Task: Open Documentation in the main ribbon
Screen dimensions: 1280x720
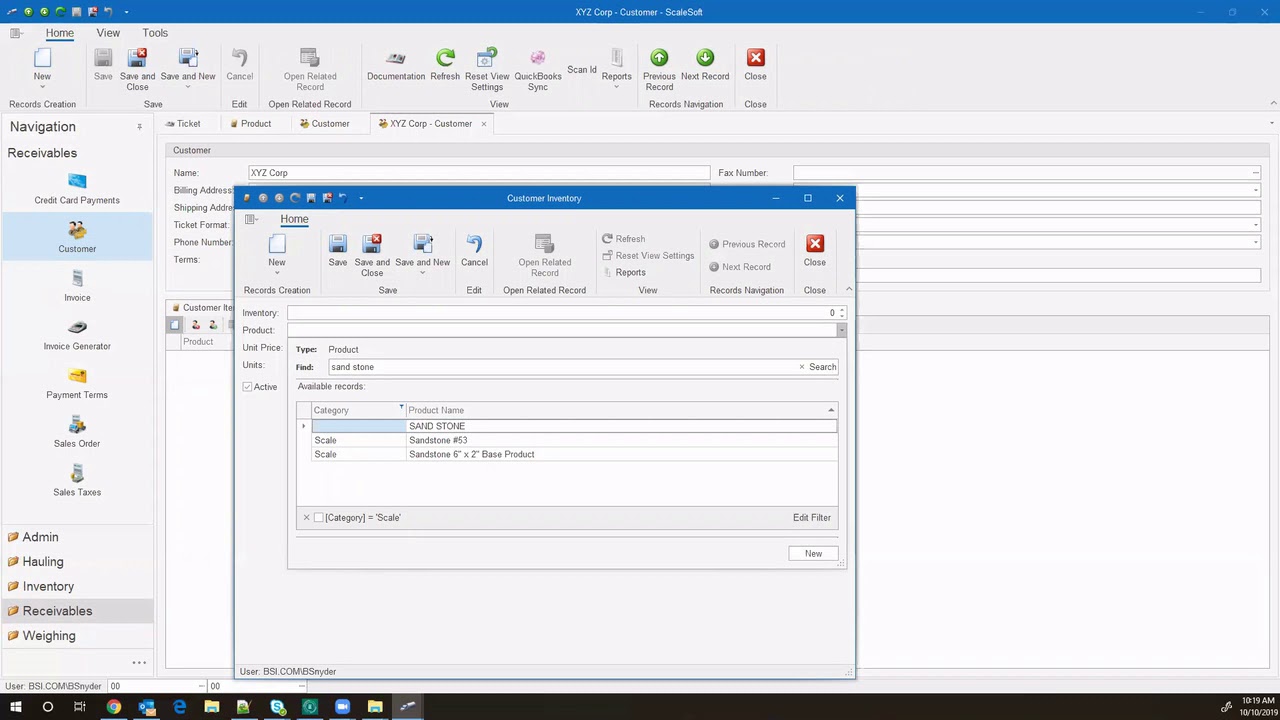Action: coord(396,66)
